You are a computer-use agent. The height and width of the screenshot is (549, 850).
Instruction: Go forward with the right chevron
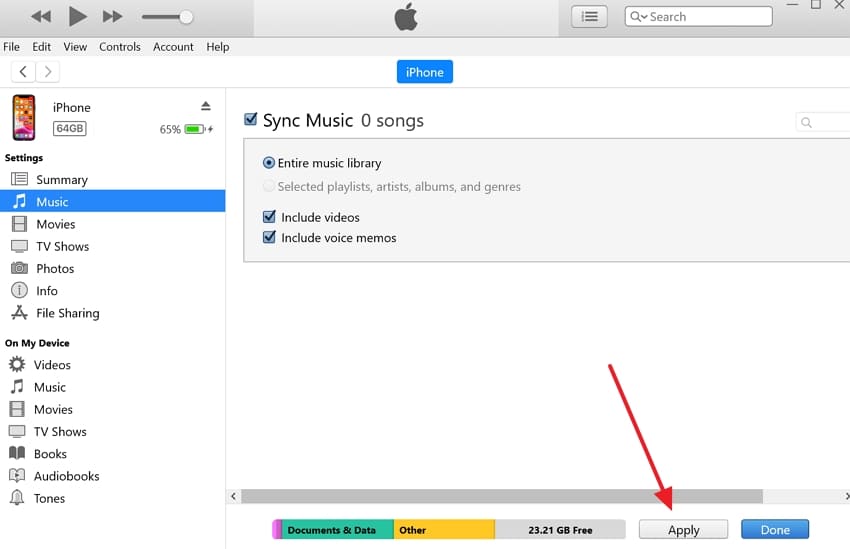click(48, 72)
